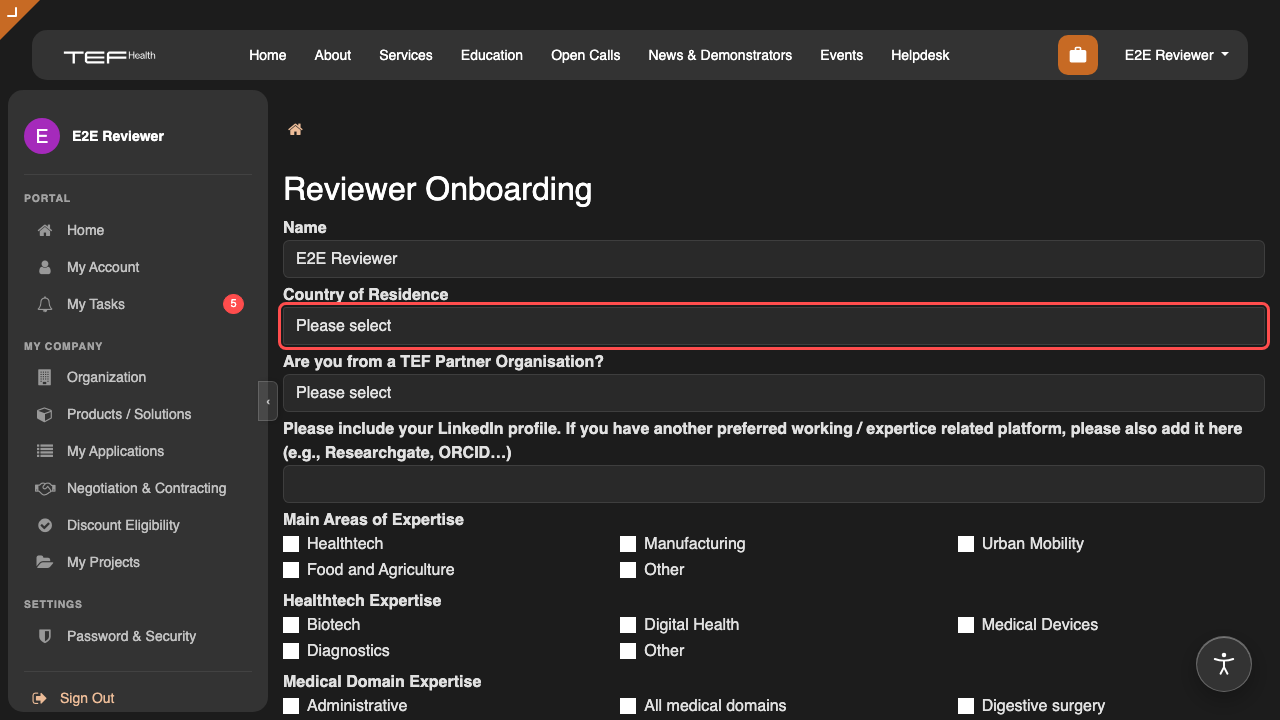
Task: Check the Medical Devices checkbox
Action: pyautogui.click(x=966, y=625)
